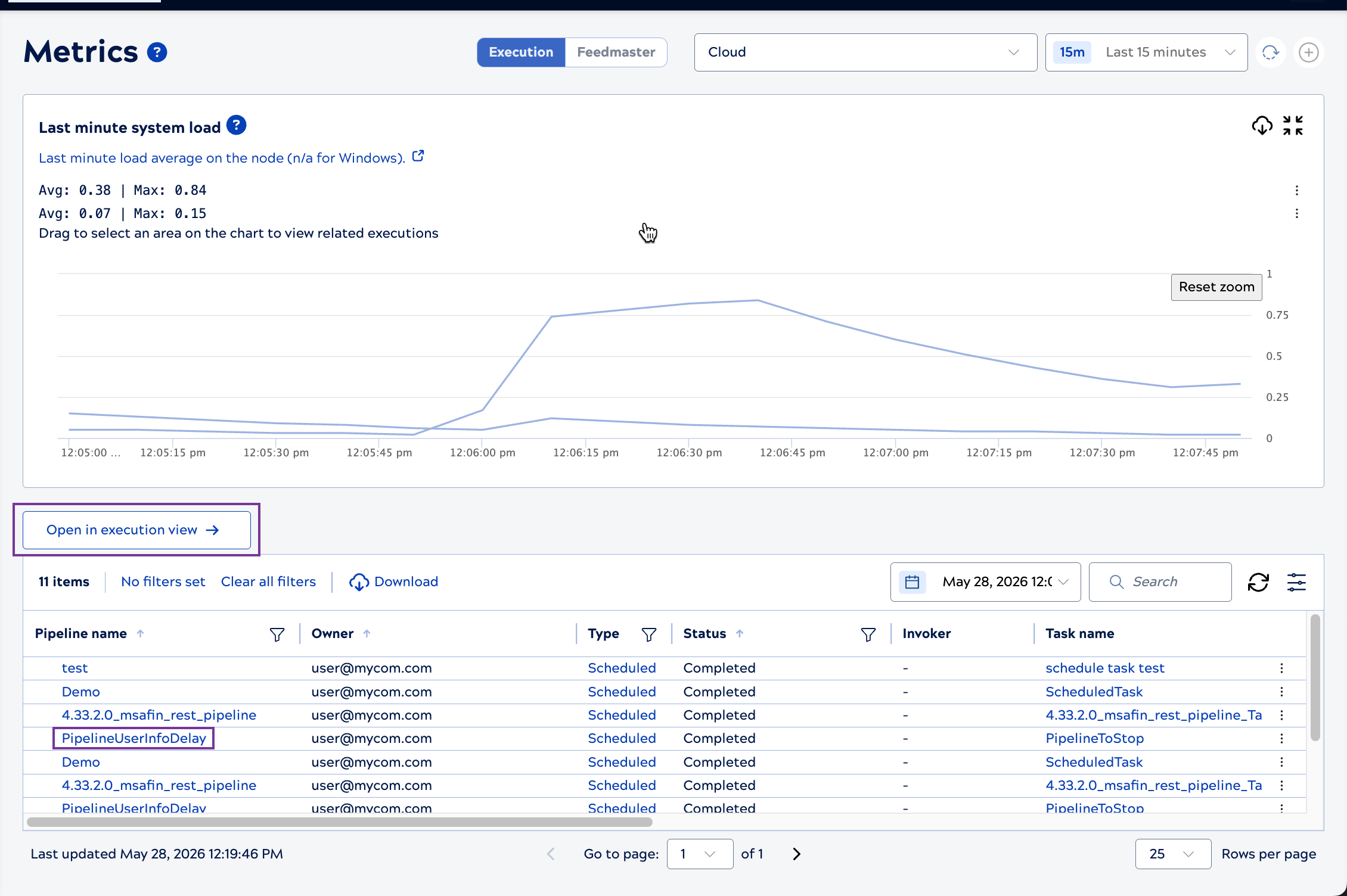Viewport: 1347px width, 896px height.
Task: Switch to Feedmaster view toggle
Action: pyautogui.click(x=616, y=52)
